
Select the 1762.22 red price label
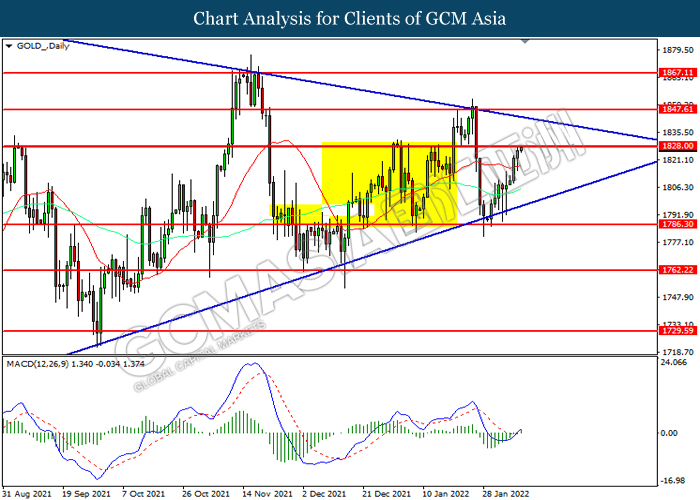point(678,270)
